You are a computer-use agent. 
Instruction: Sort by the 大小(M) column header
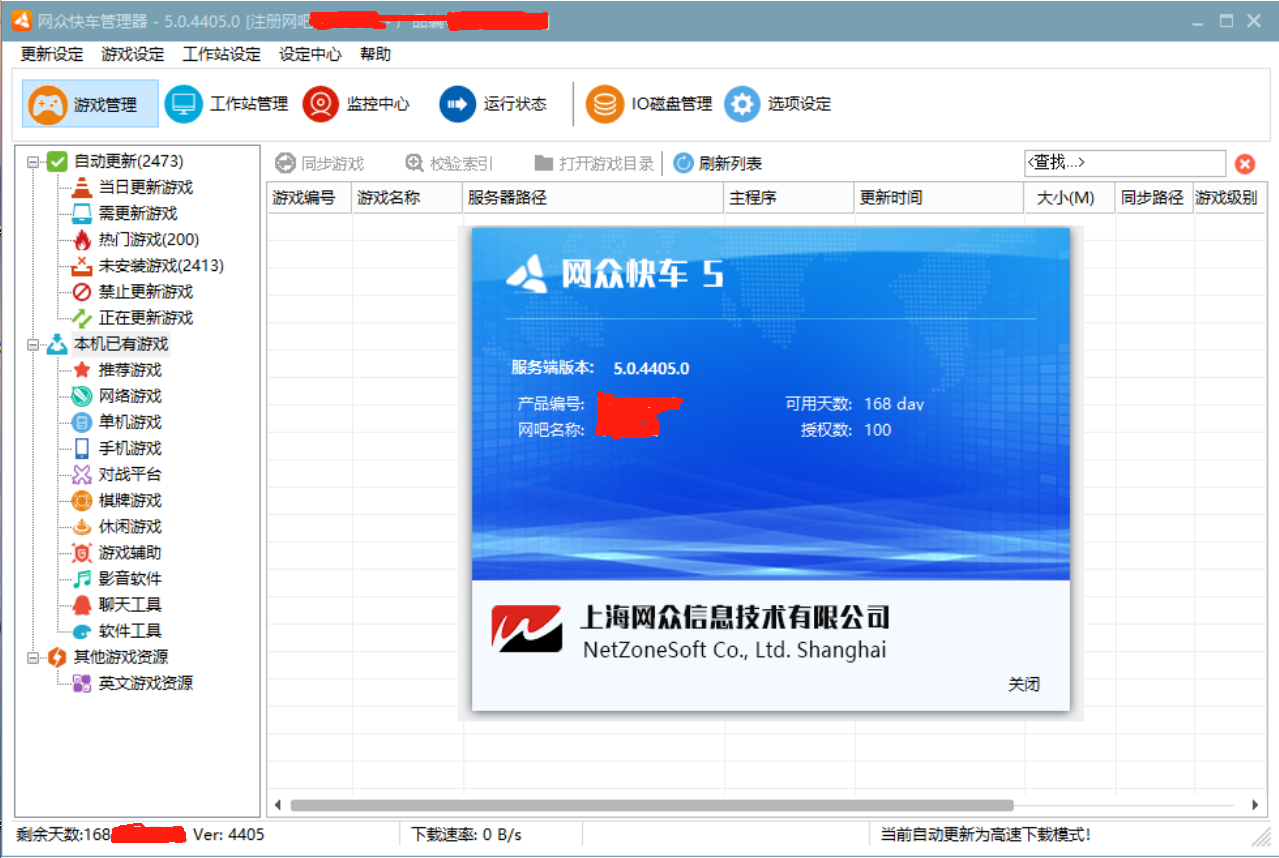coord(1070,198)
